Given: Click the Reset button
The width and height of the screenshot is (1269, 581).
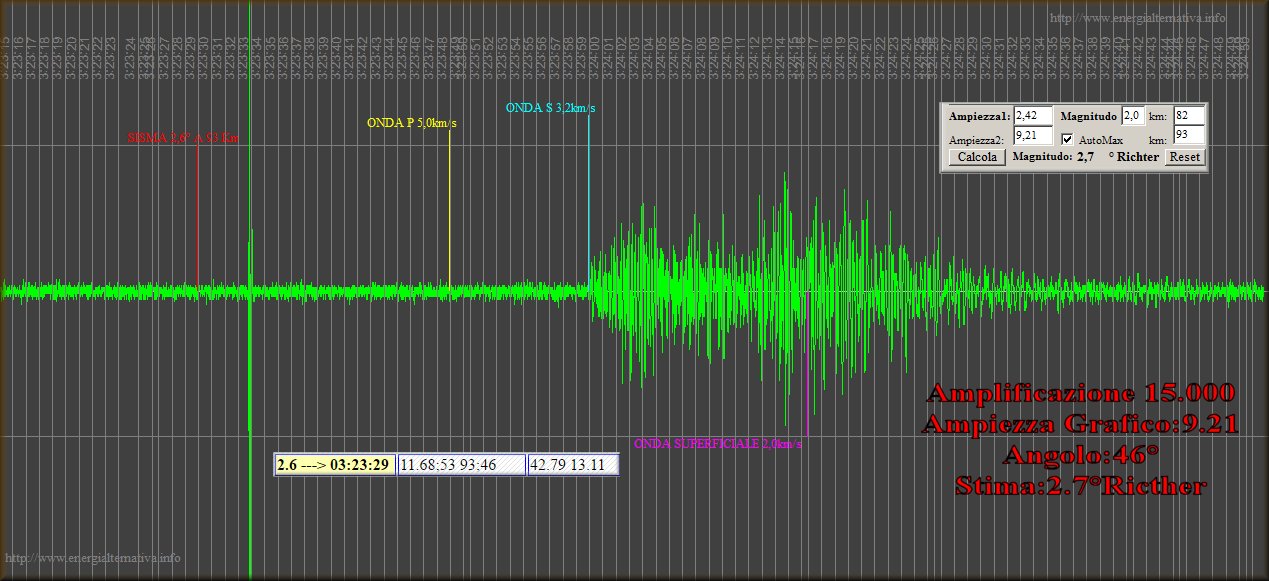Looking at the screenshot, I should pos(1185,157).
